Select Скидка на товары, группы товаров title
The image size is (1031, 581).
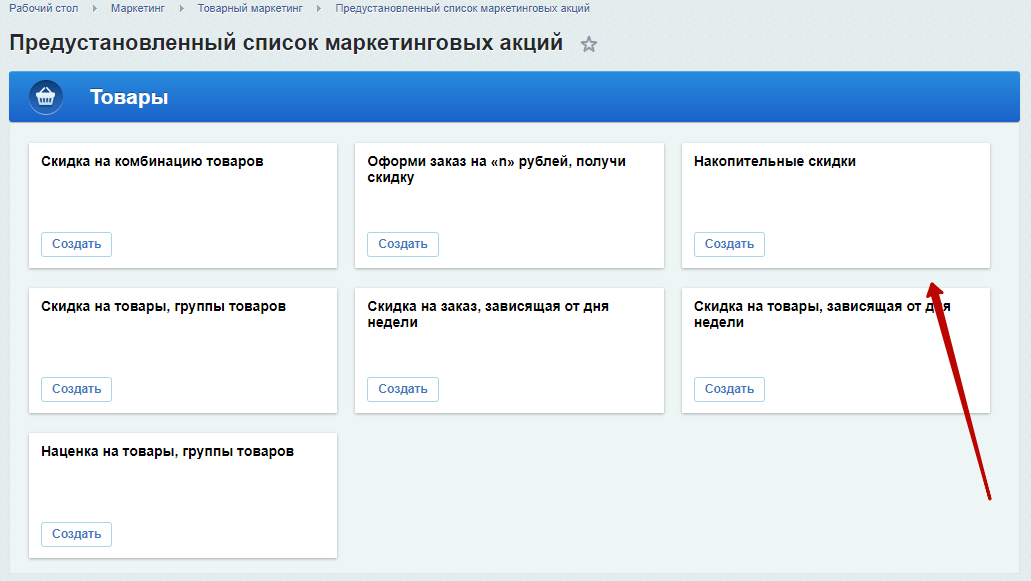tap(163, 307)
